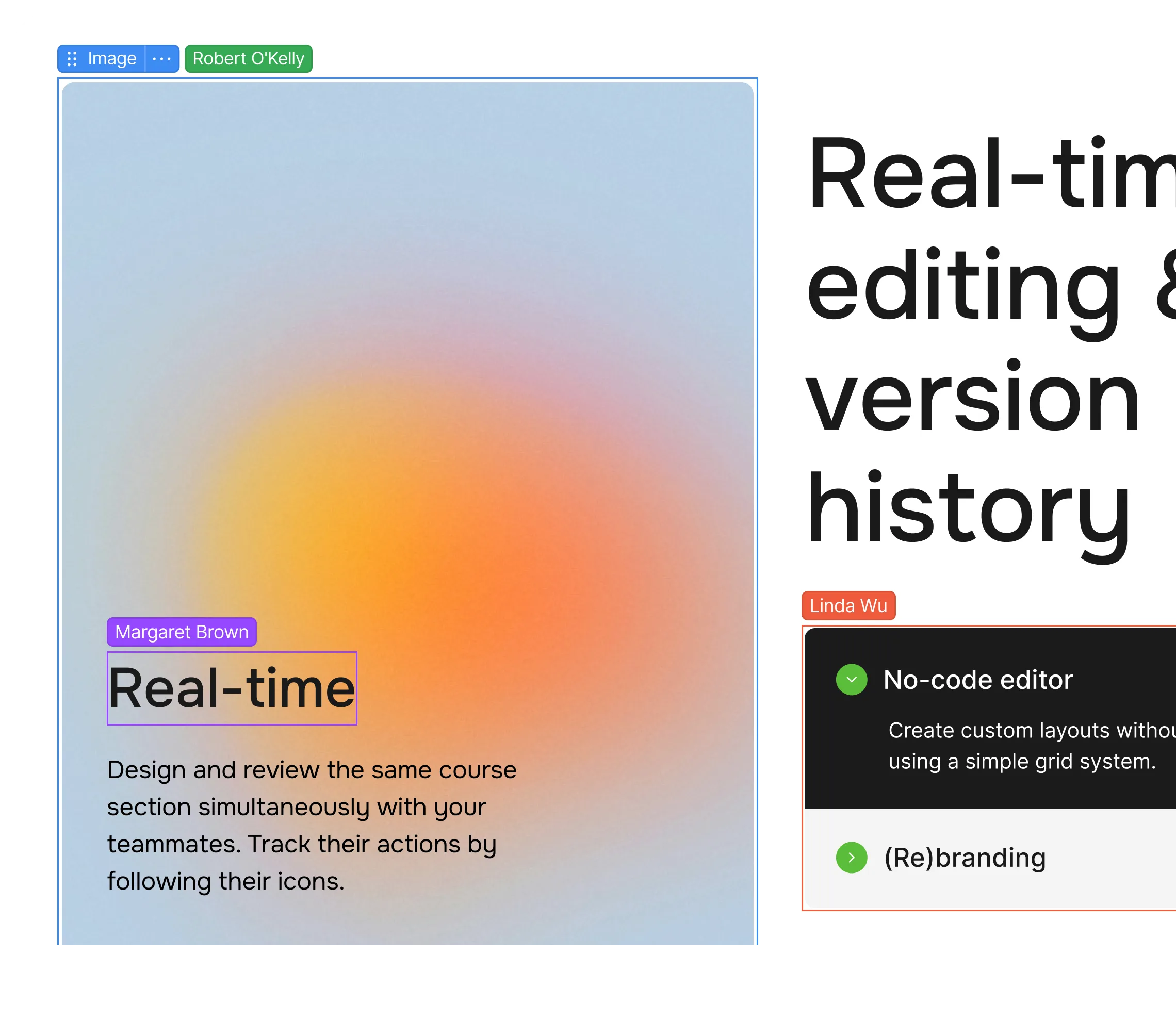Click the Margaret Brown collaborator tag

(182, 632)
